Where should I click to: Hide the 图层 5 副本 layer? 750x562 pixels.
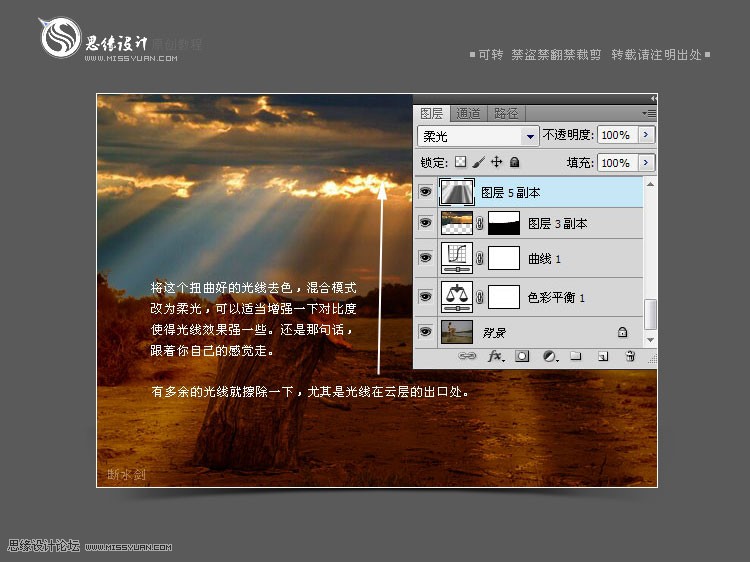pyautogui.click(x=425, y=192)
